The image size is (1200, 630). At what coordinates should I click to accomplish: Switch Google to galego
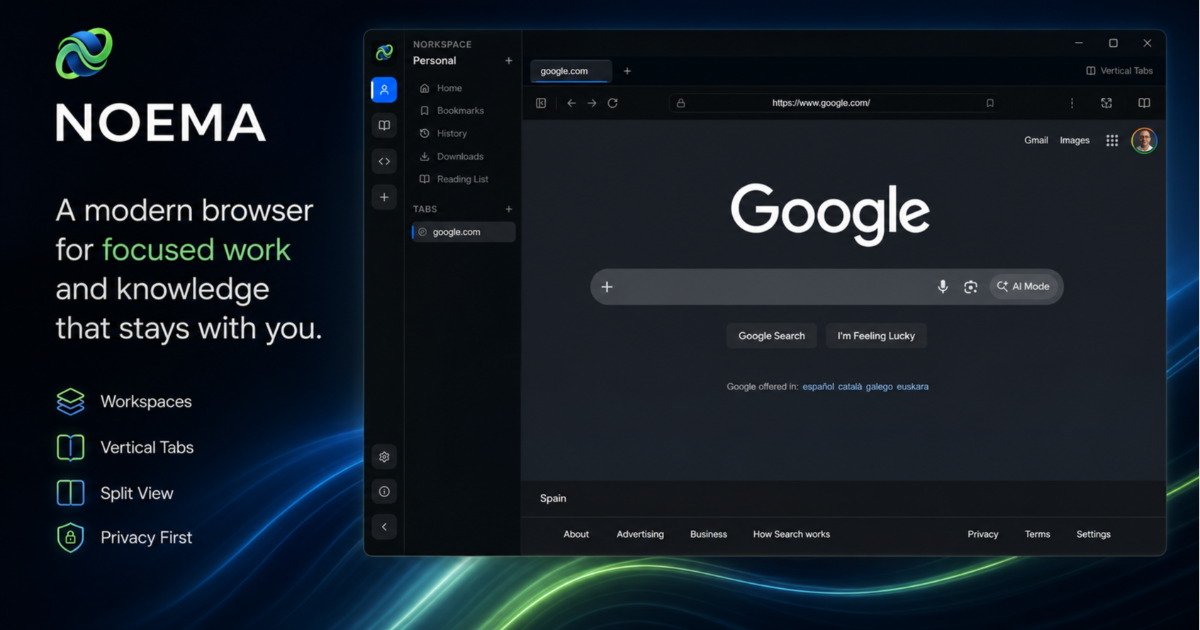pos(879,386)
